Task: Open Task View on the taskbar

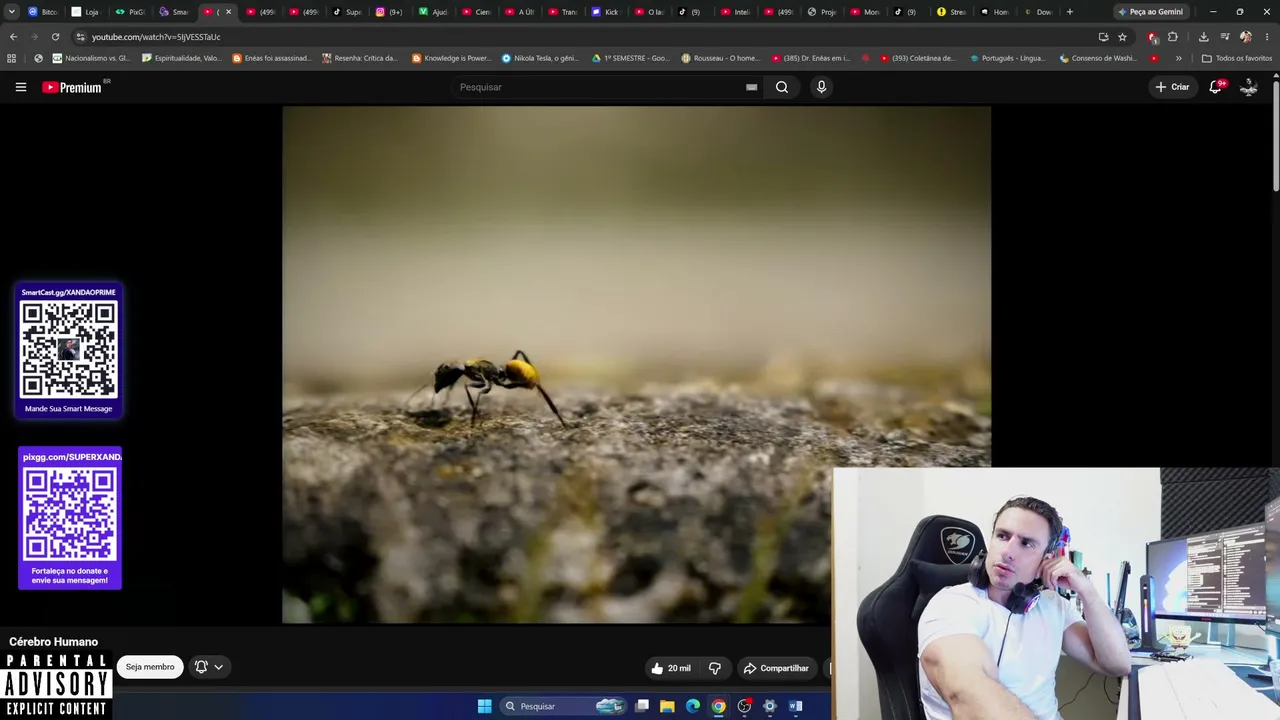Action: 642,706
